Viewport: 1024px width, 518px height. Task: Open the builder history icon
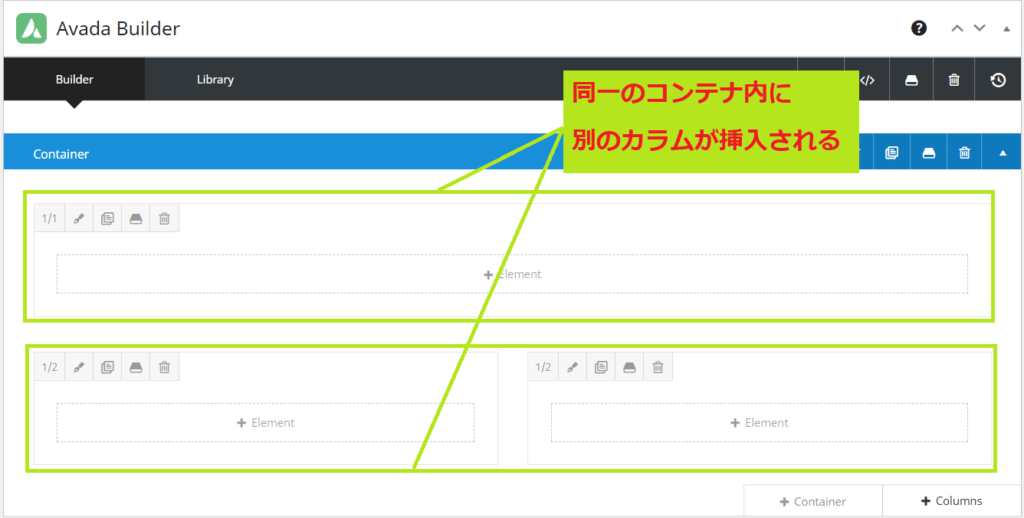998,80
